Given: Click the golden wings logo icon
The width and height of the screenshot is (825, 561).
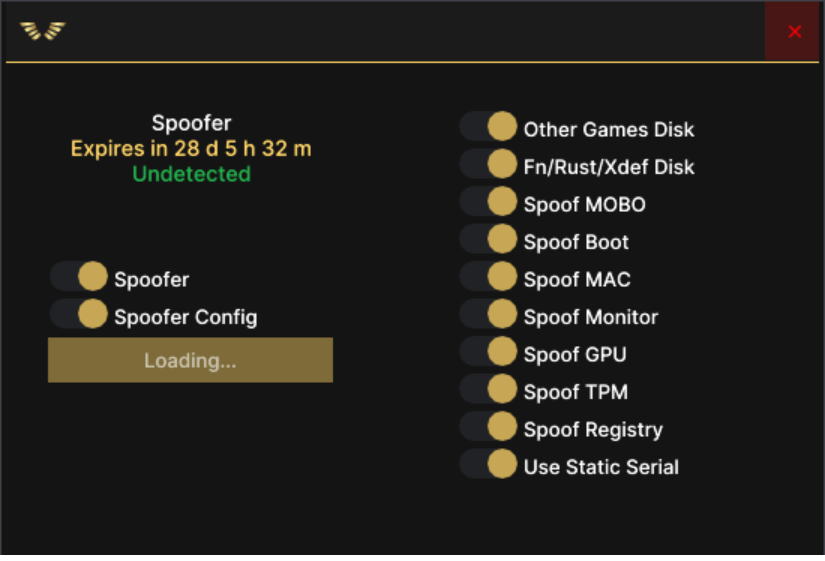Looking at the screenshot, I should [43, 31].
